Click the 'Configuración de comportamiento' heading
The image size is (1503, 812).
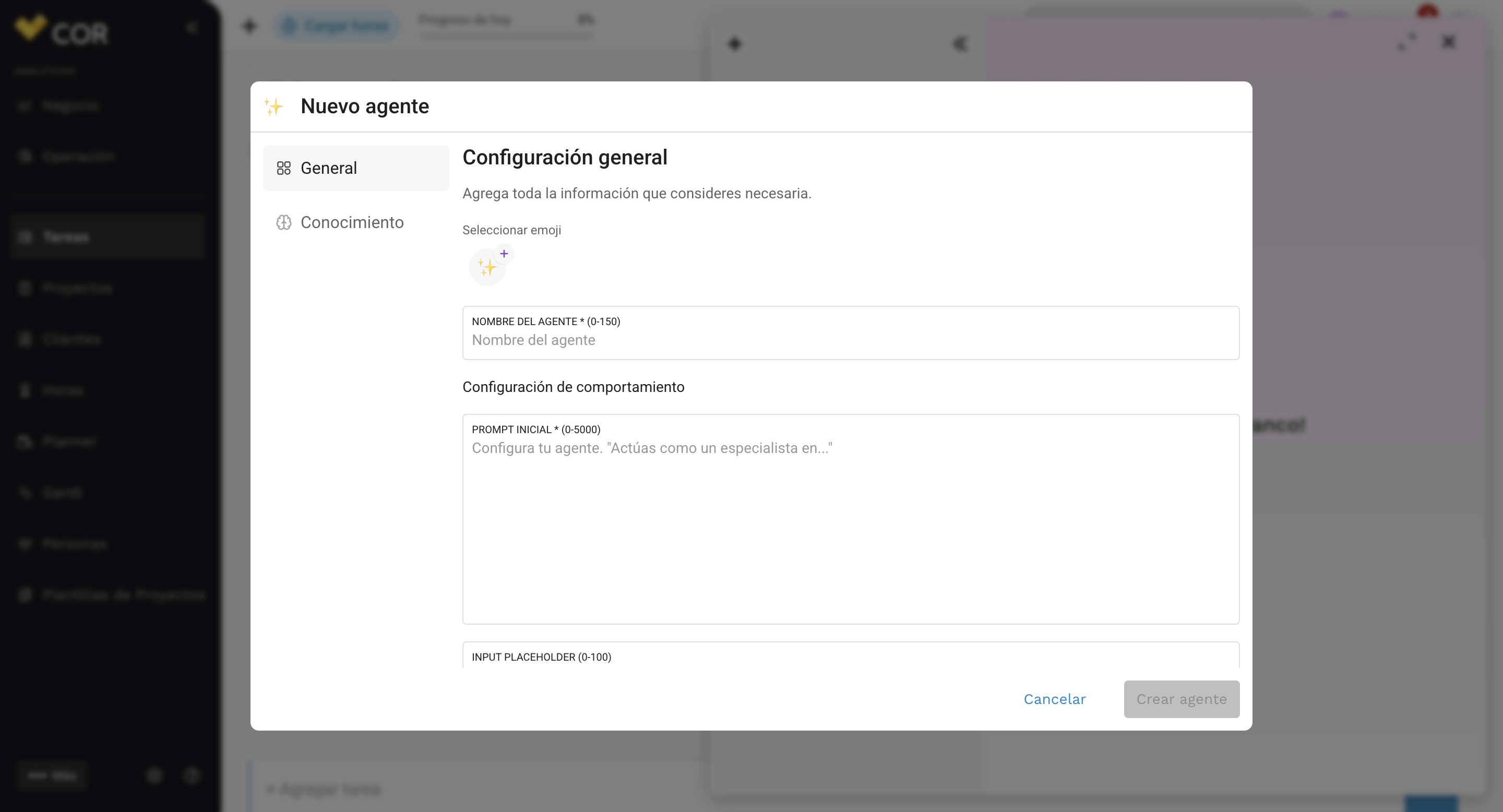click(x=573, y=387)
